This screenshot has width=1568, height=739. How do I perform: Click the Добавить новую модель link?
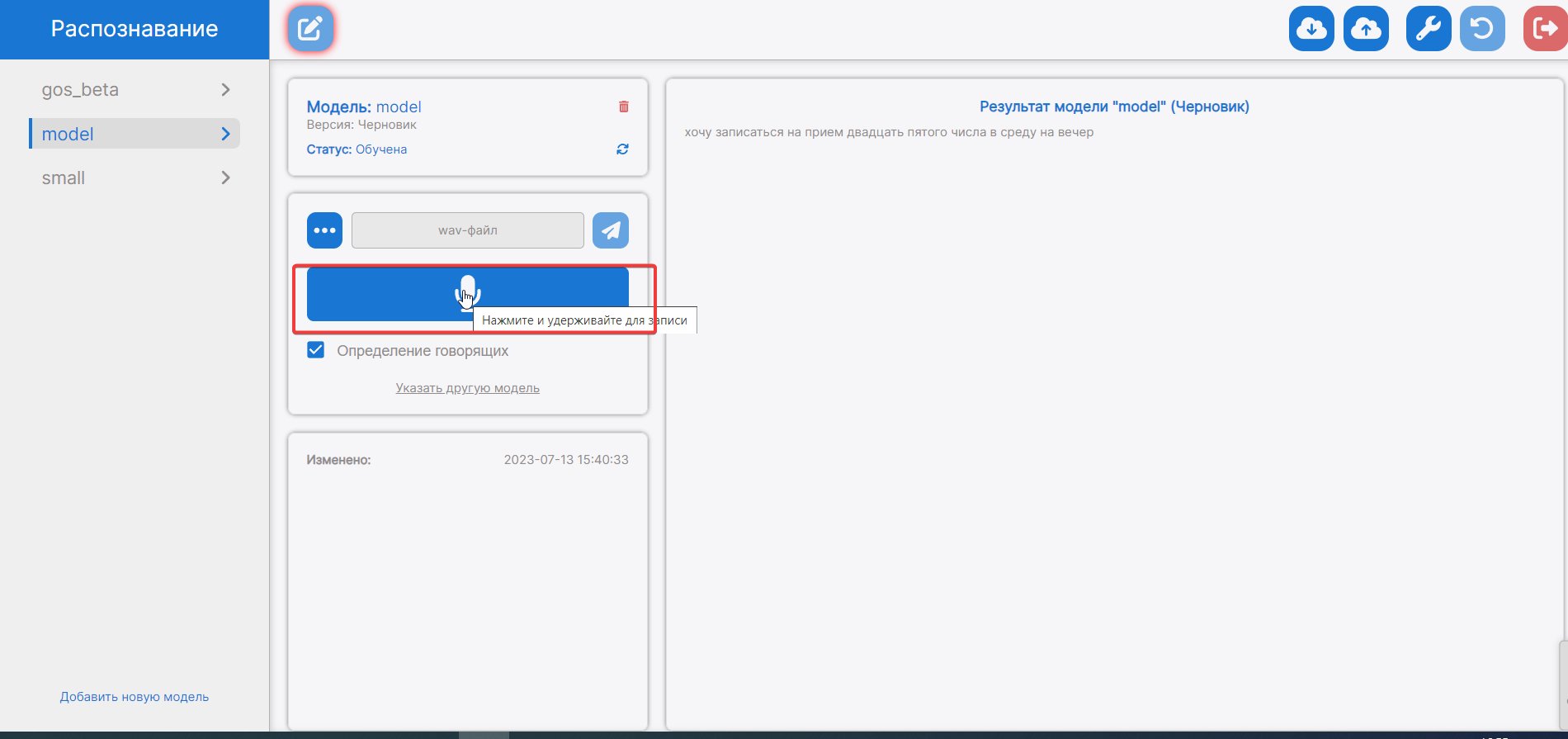[x=135, y=697]
